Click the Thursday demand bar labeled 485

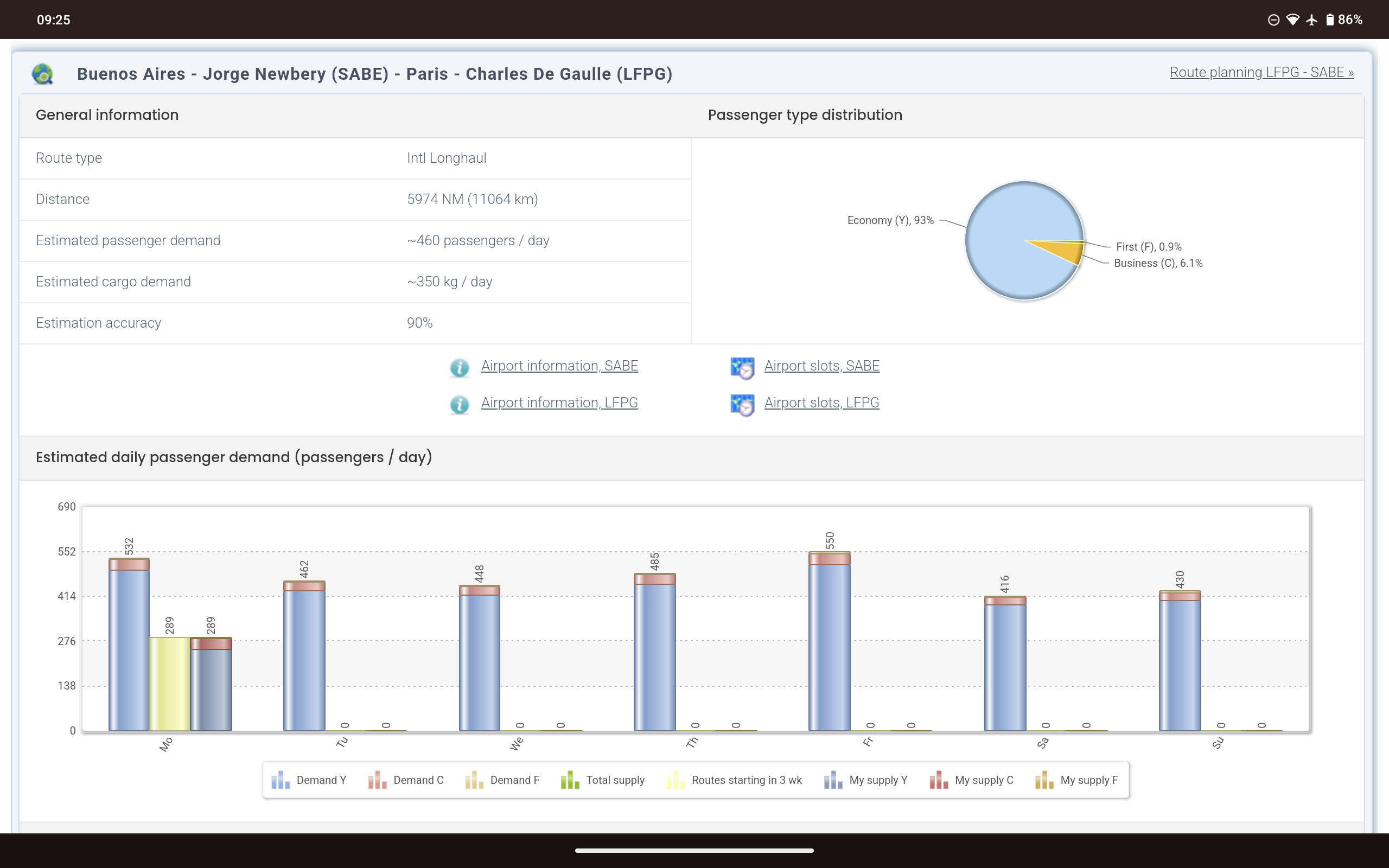tap(654, 652)
